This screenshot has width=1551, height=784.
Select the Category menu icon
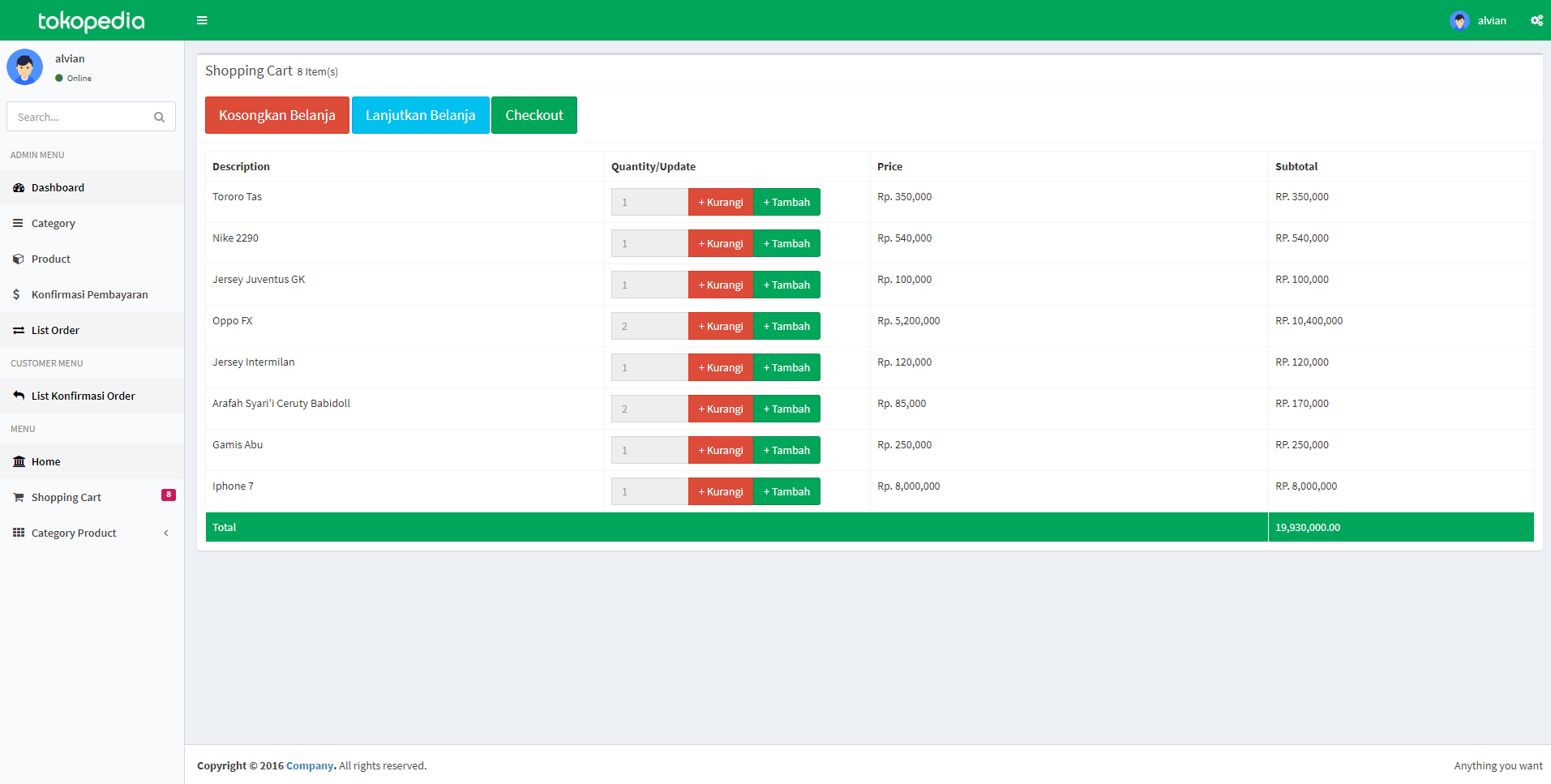17,223
